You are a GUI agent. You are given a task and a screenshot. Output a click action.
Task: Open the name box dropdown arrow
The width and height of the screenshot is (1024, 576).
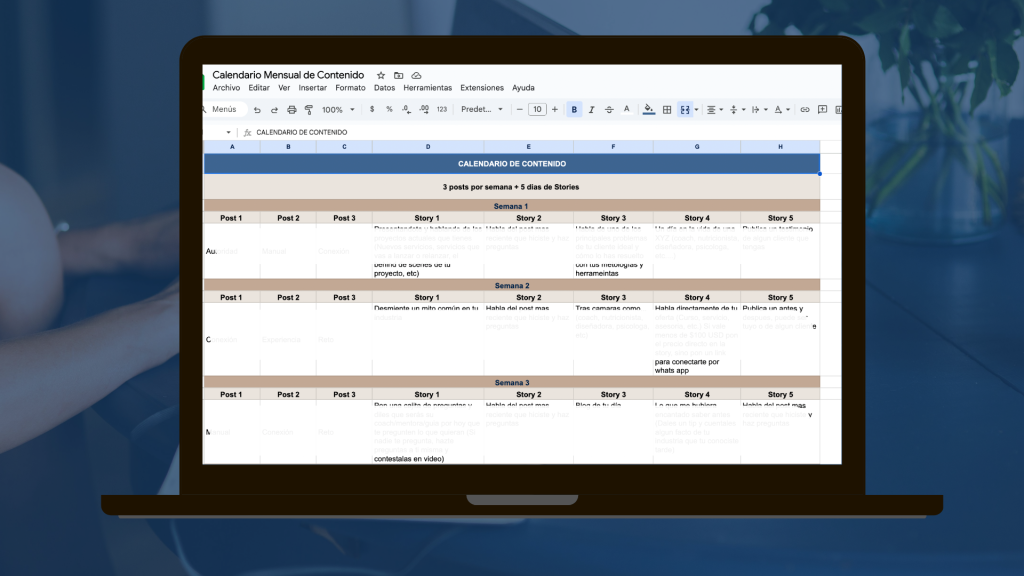(x=229, y=133)
